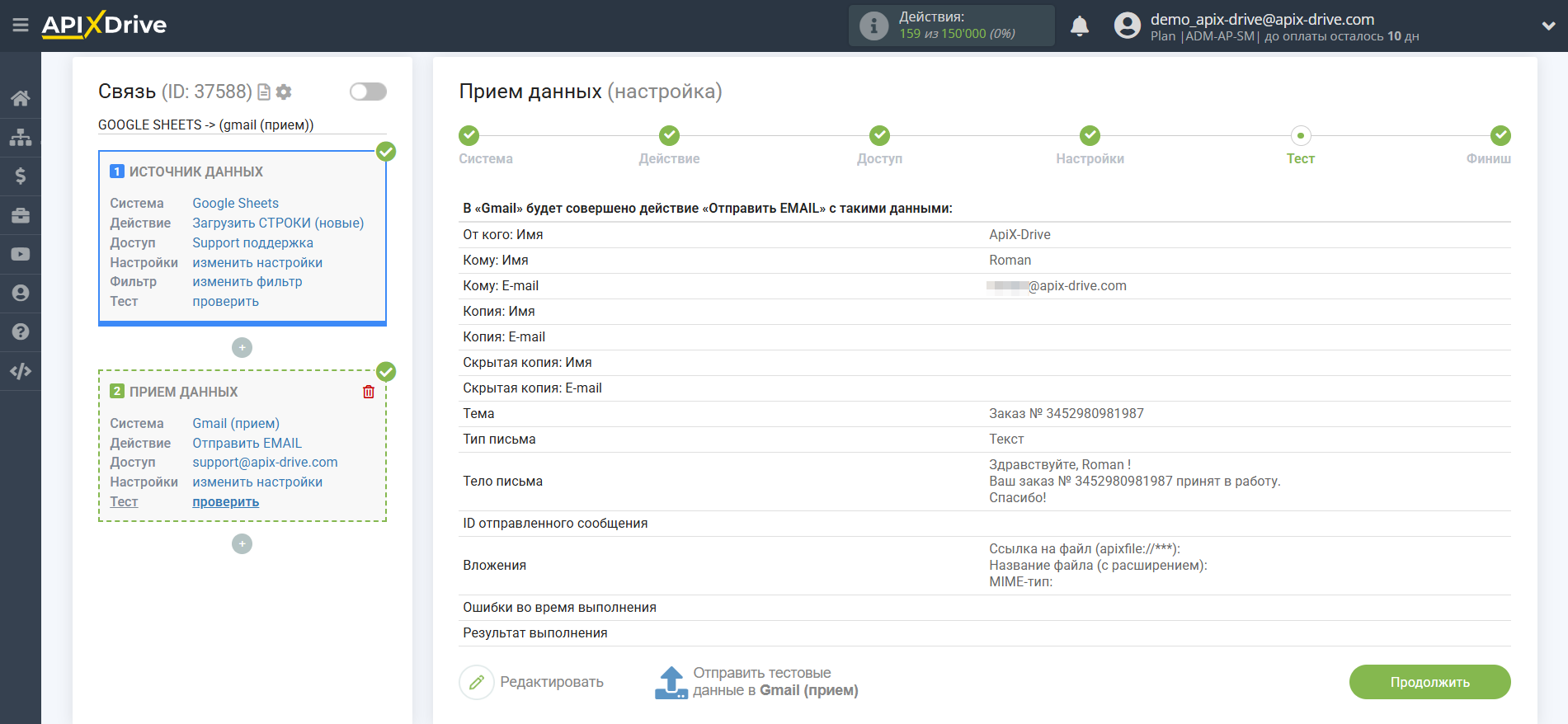
Task: Click the document note icon beside connection ID
Action: coord(264,92)
